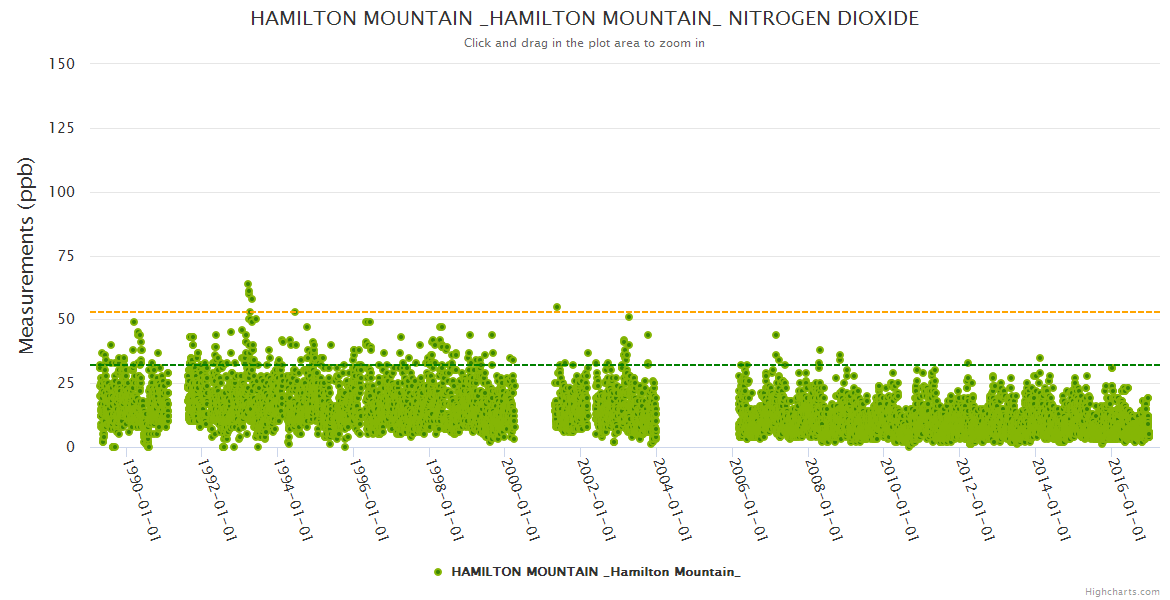Click the 2004-01-01 x-axis label
Image resolution: width=1170 pixels, height=600 pixels.
click(x=671, y=500)
